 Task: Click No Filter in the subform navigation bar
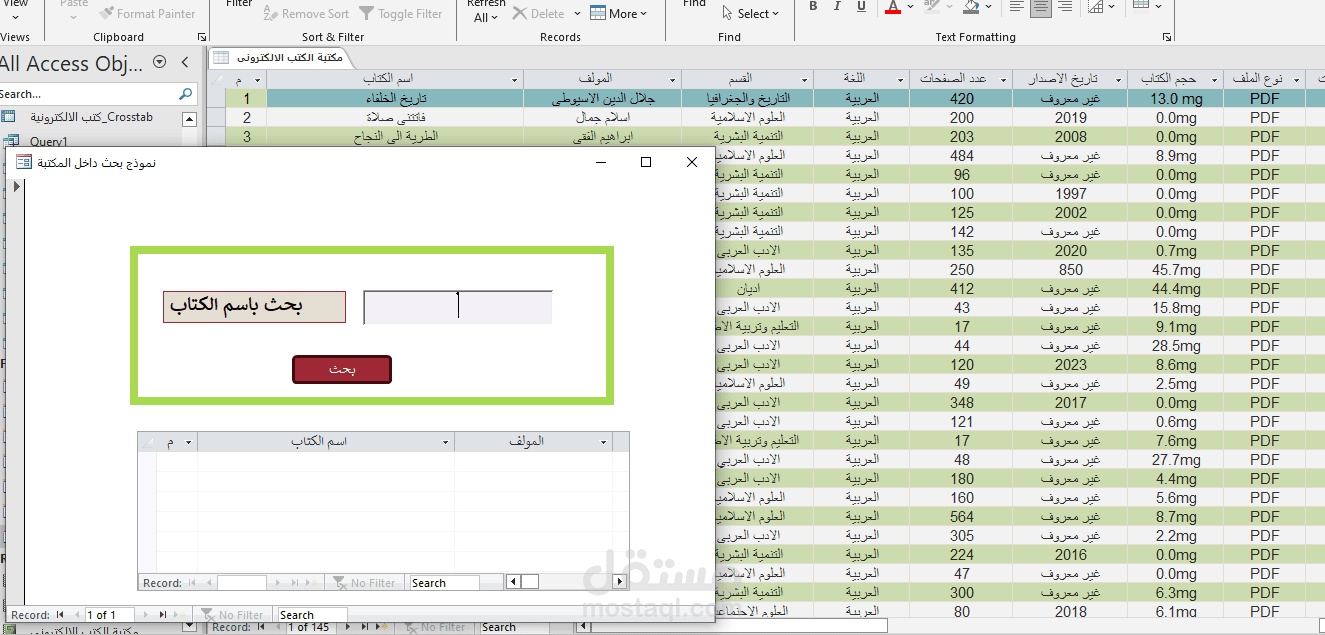[365, 583]
